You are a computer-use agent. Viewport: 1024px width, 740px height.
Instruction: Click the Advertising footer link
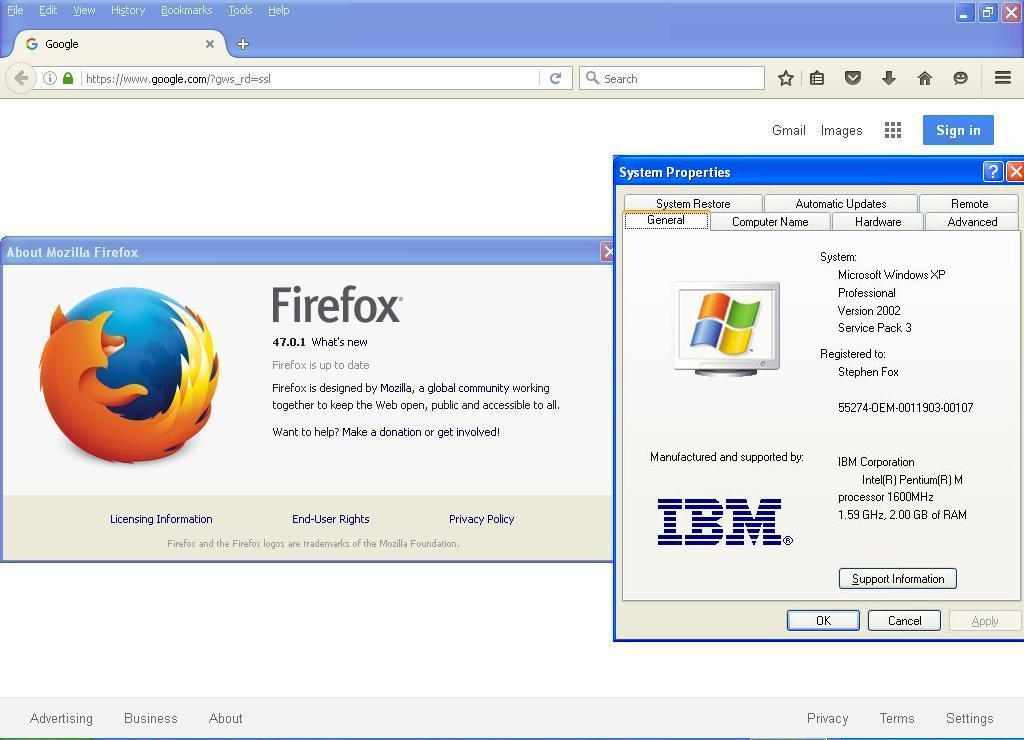[x=61, y=718]
